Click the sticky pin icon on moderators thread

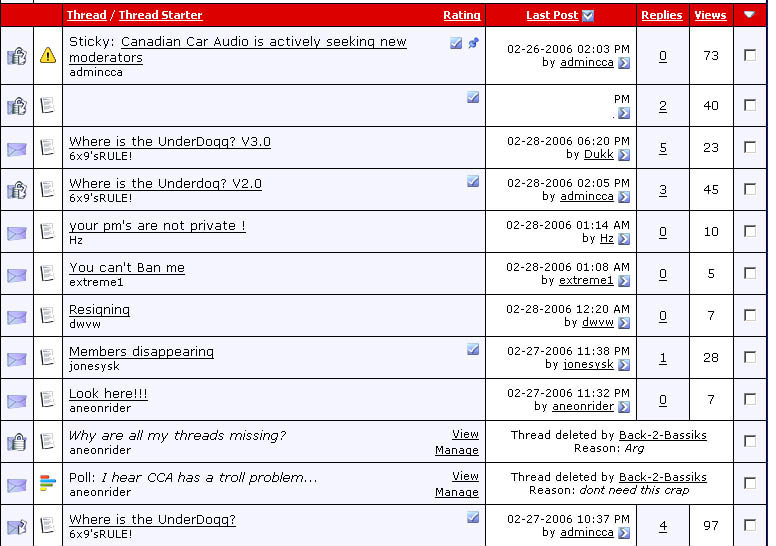[473, 43]
